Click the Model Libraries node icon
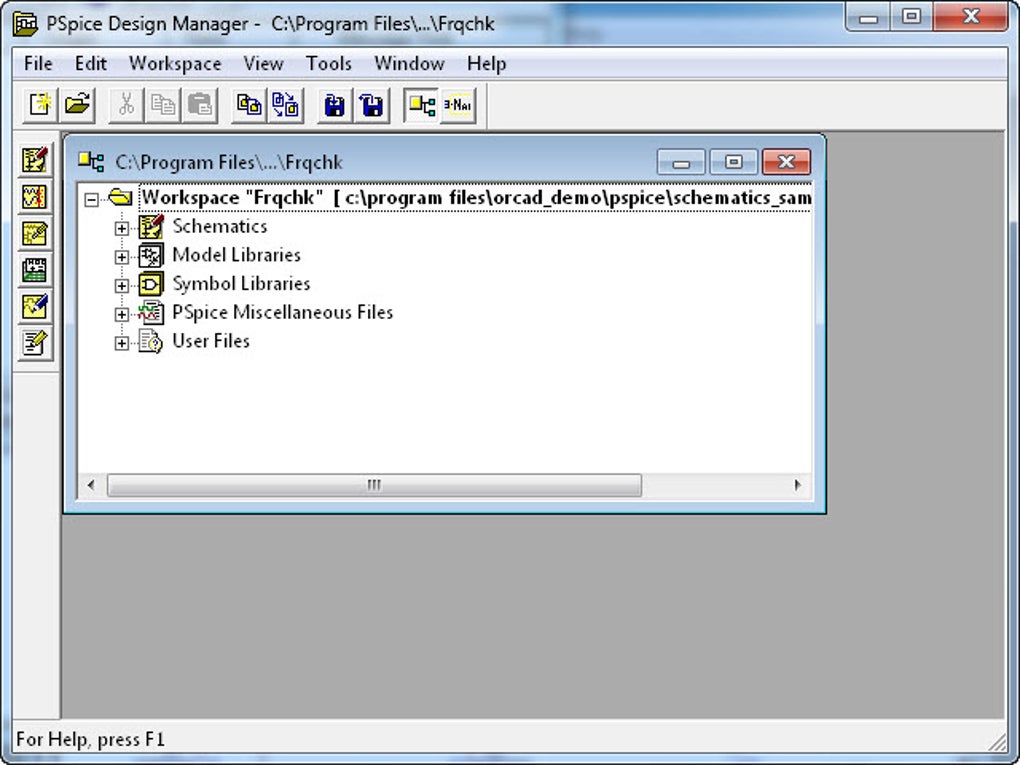This screenshot has height=765, width=1020. [151, 256]
